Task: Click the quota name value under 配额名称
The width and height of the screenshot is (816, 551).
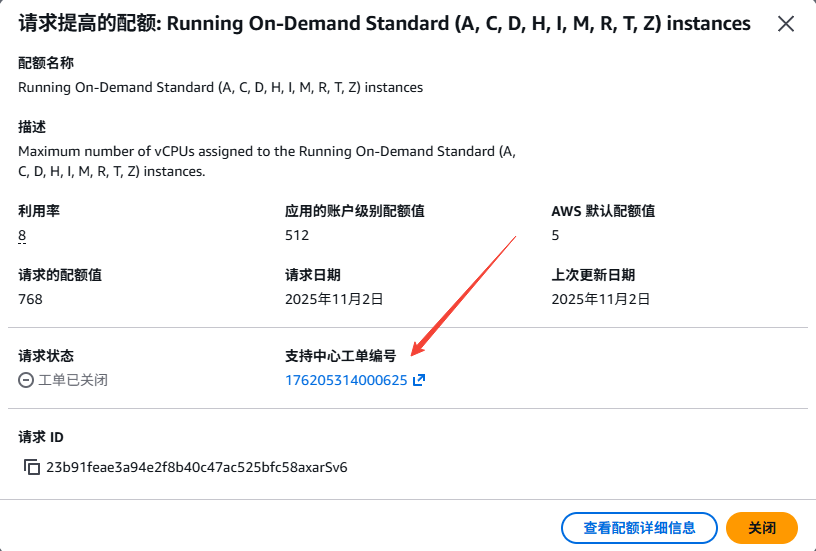Action: point(220,87)
